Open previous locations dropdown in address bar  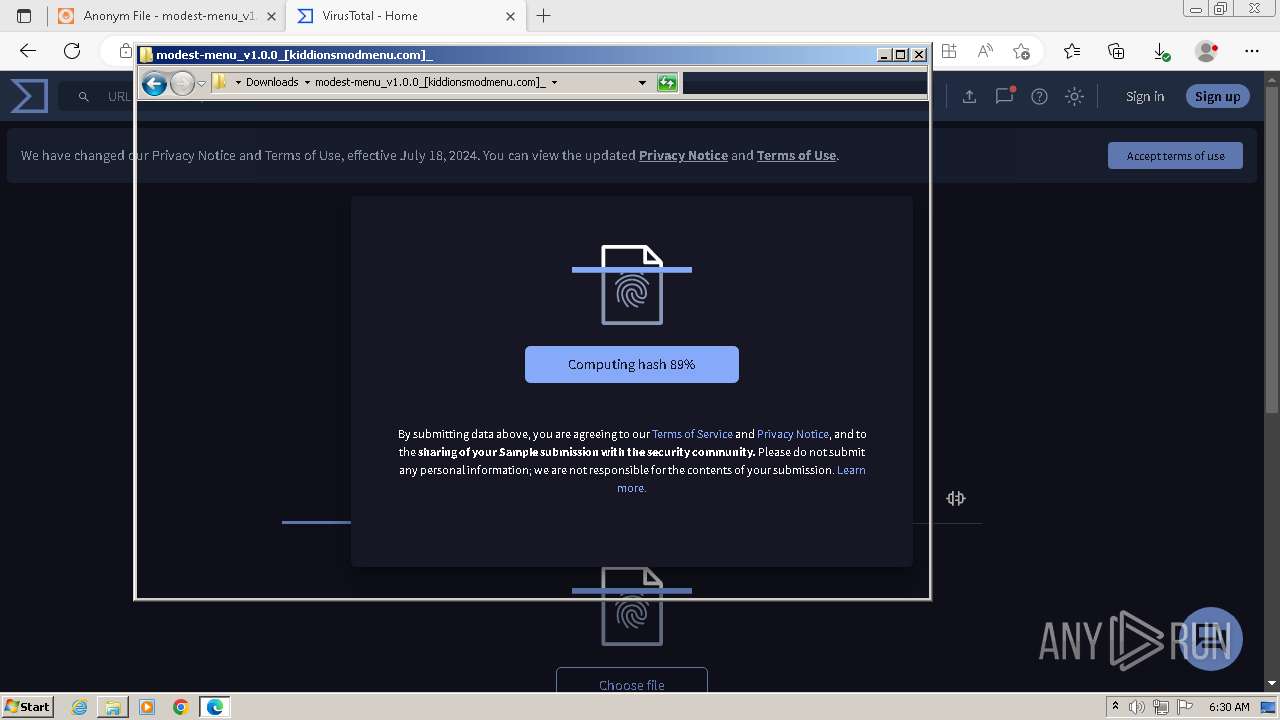(642, 82)
